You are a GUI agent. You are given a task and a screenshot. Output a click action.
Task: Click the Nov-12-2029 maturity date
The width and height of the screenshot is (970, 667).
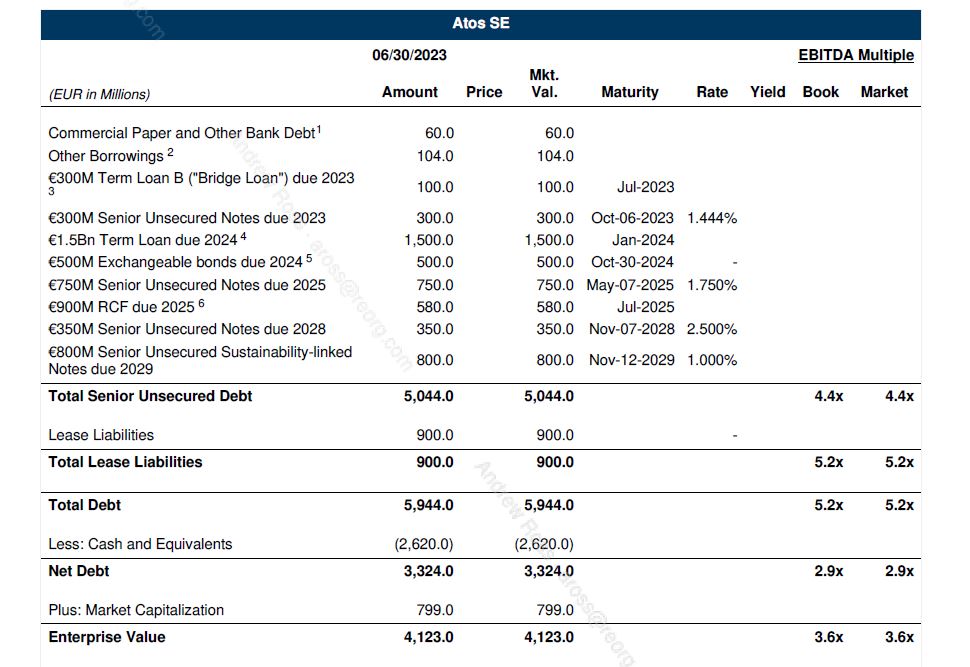(x=632, y=360)
